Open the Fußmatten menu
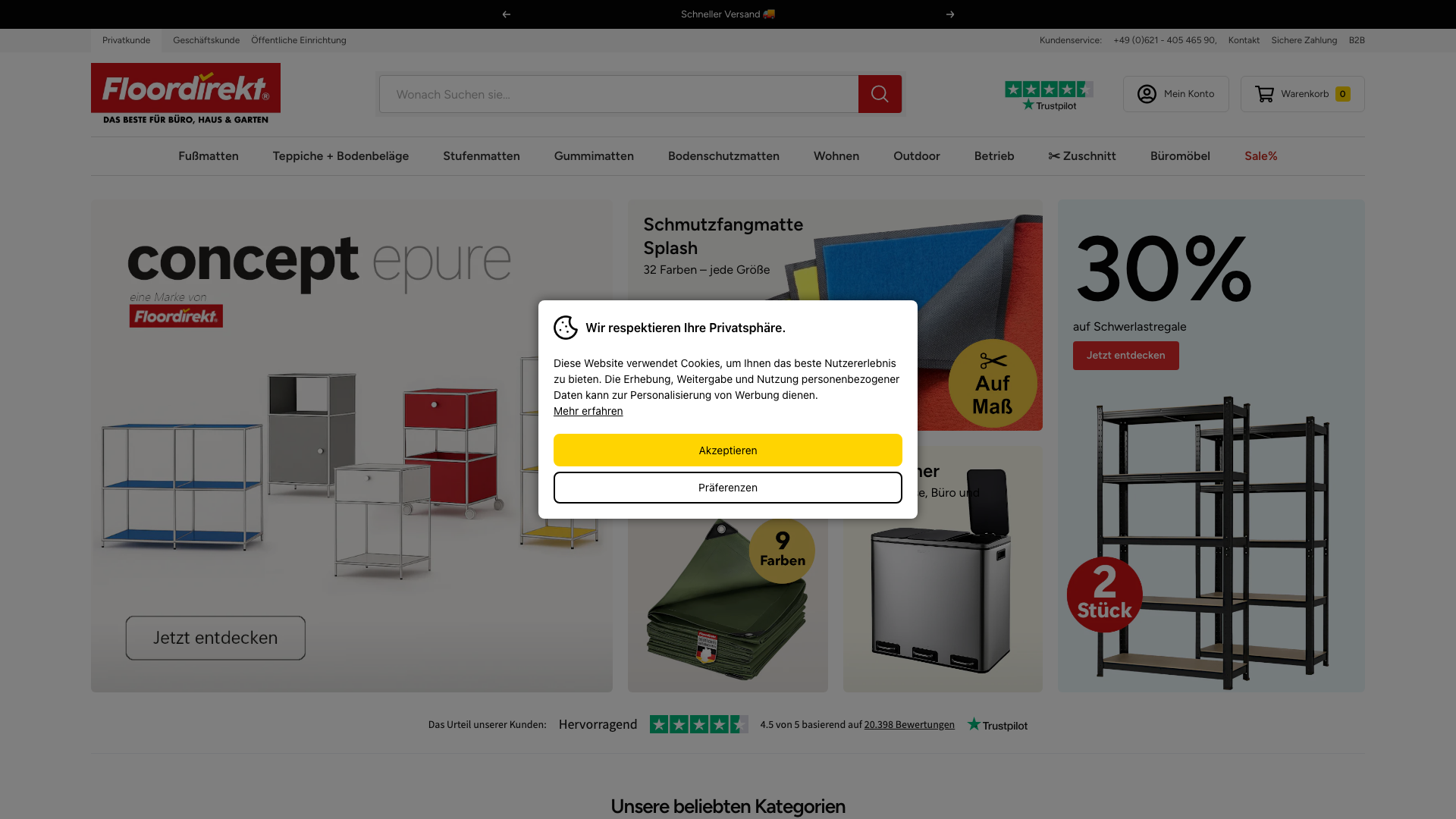Screen dimensions: 1456x819 [209, 156]
